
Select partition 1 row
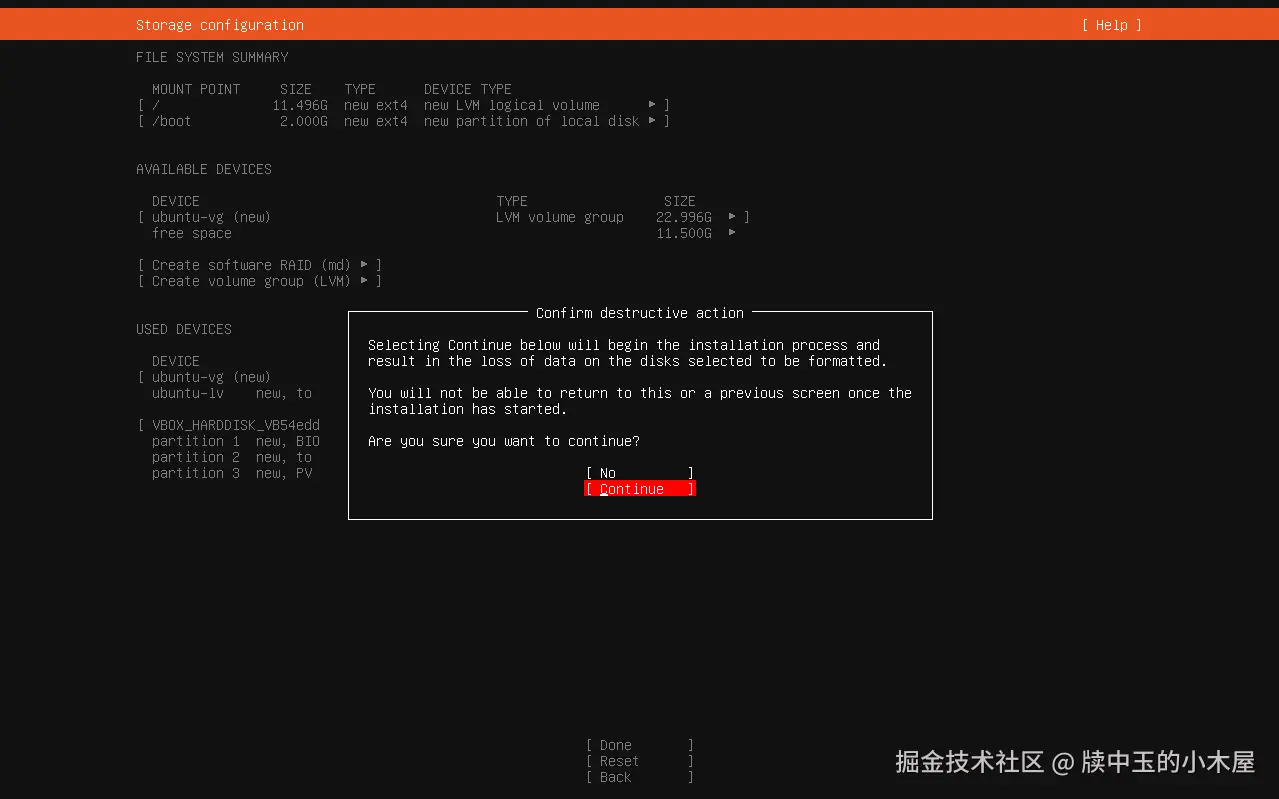tap(236, 441)
